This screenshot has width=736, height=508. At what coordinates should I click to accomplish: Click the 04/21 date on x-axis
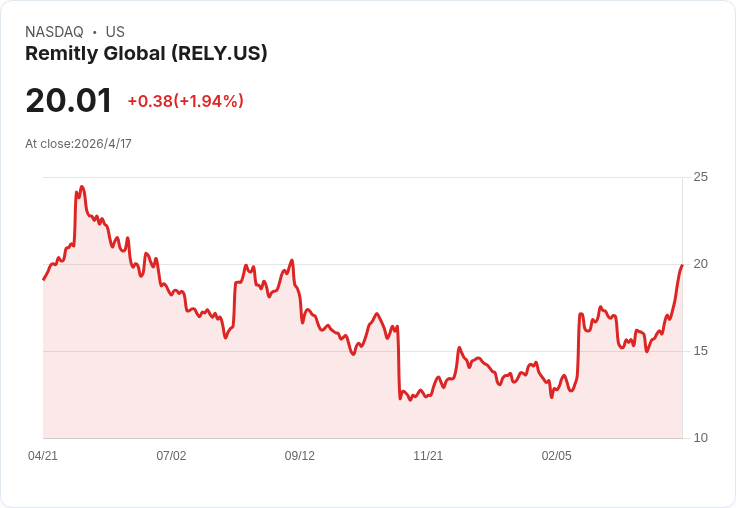click(43, 456)
